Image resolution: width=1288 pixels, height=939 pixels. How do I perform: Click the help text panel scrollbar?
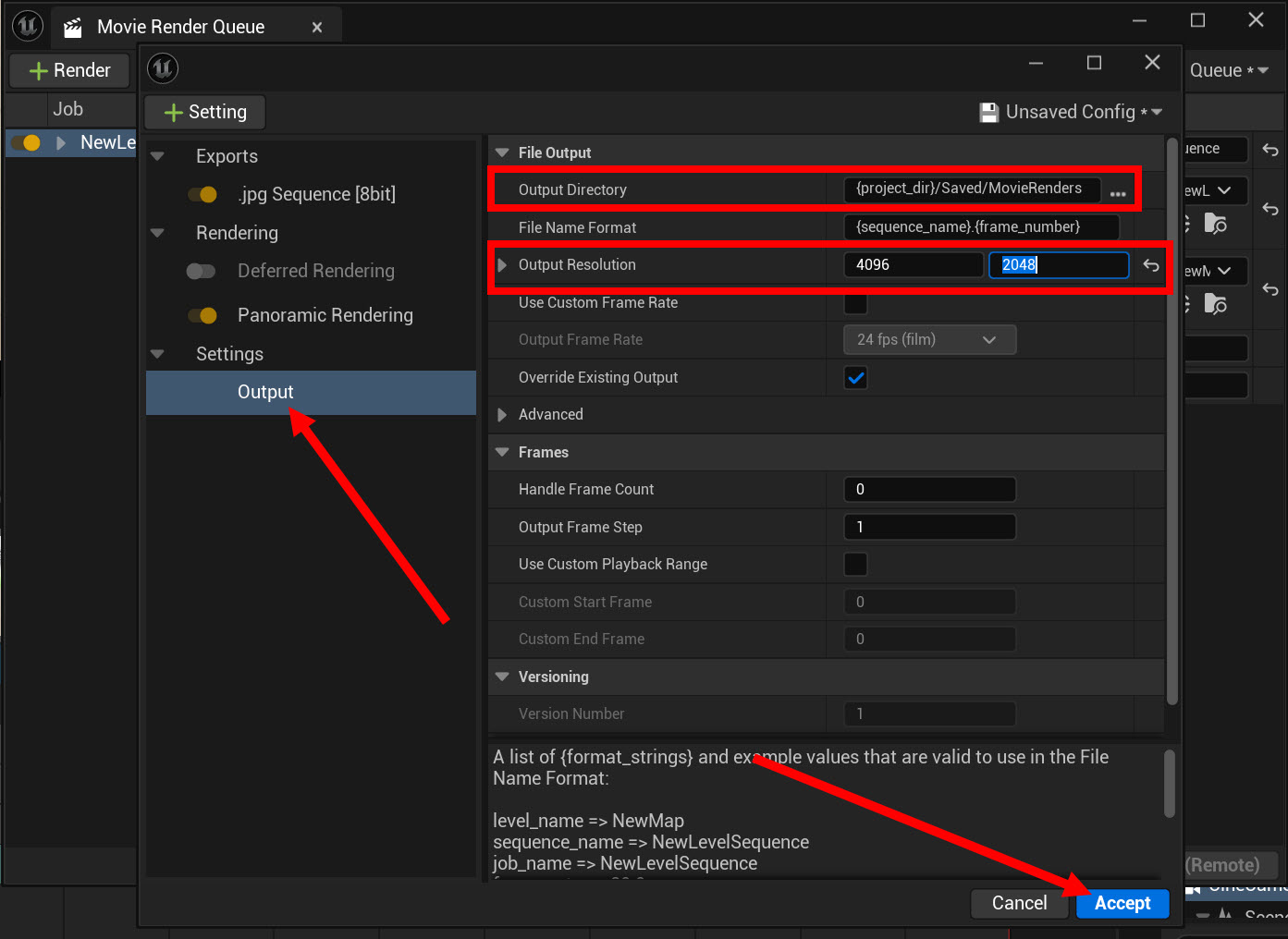click(1170, 784)
